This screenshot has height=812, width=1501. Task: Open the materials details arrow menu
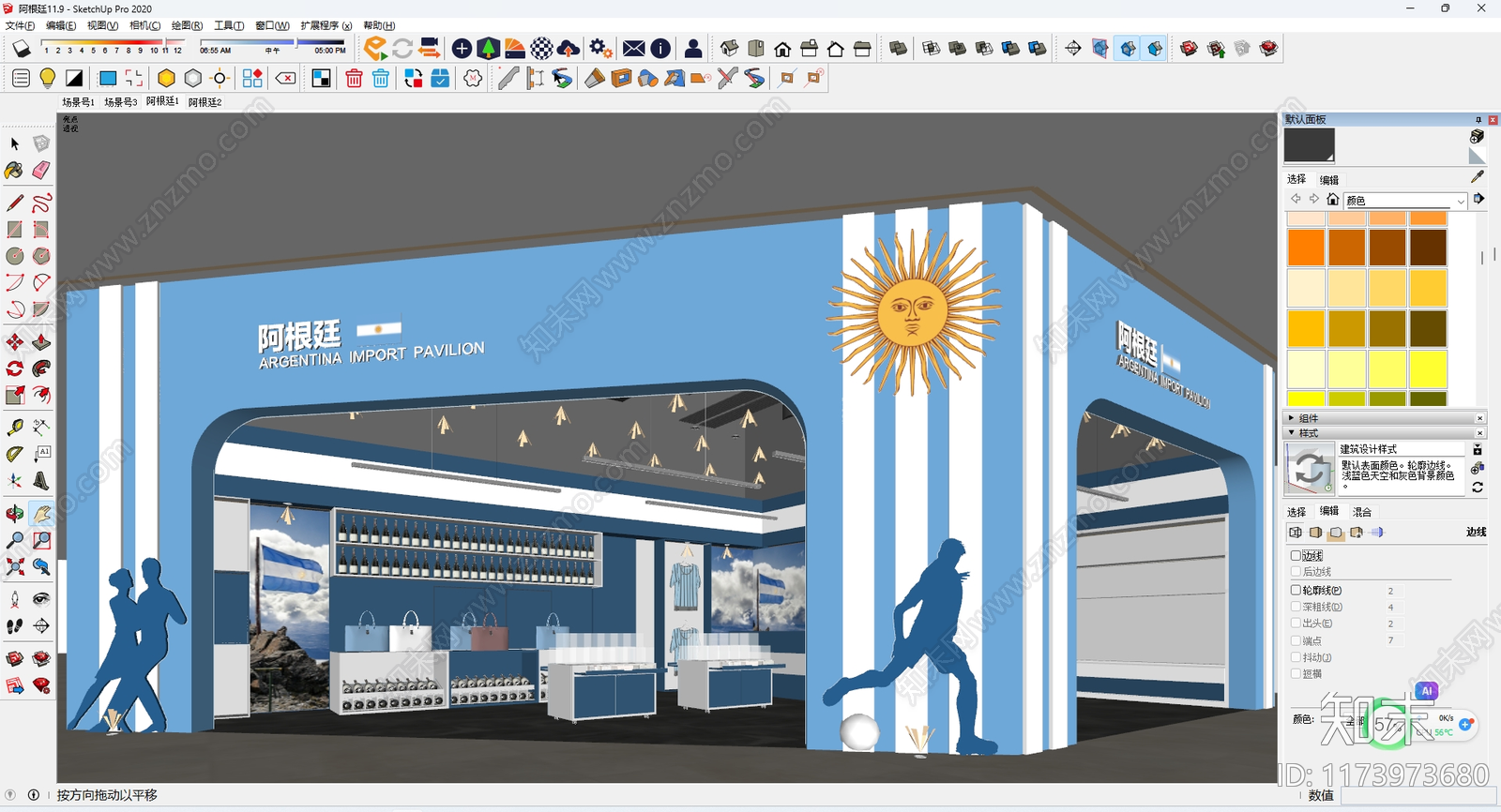(1478, 199)
